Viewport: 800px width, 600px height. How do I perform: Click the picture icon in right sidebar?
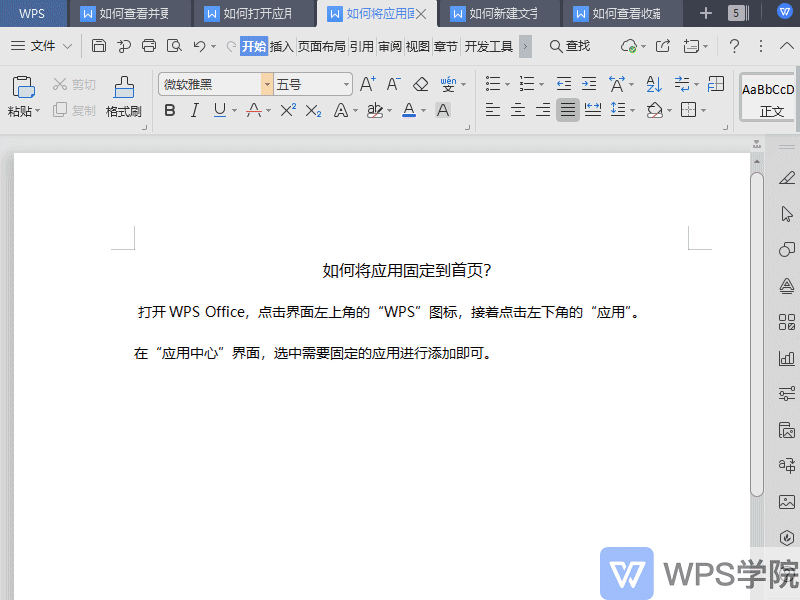[x=787, y=502]
